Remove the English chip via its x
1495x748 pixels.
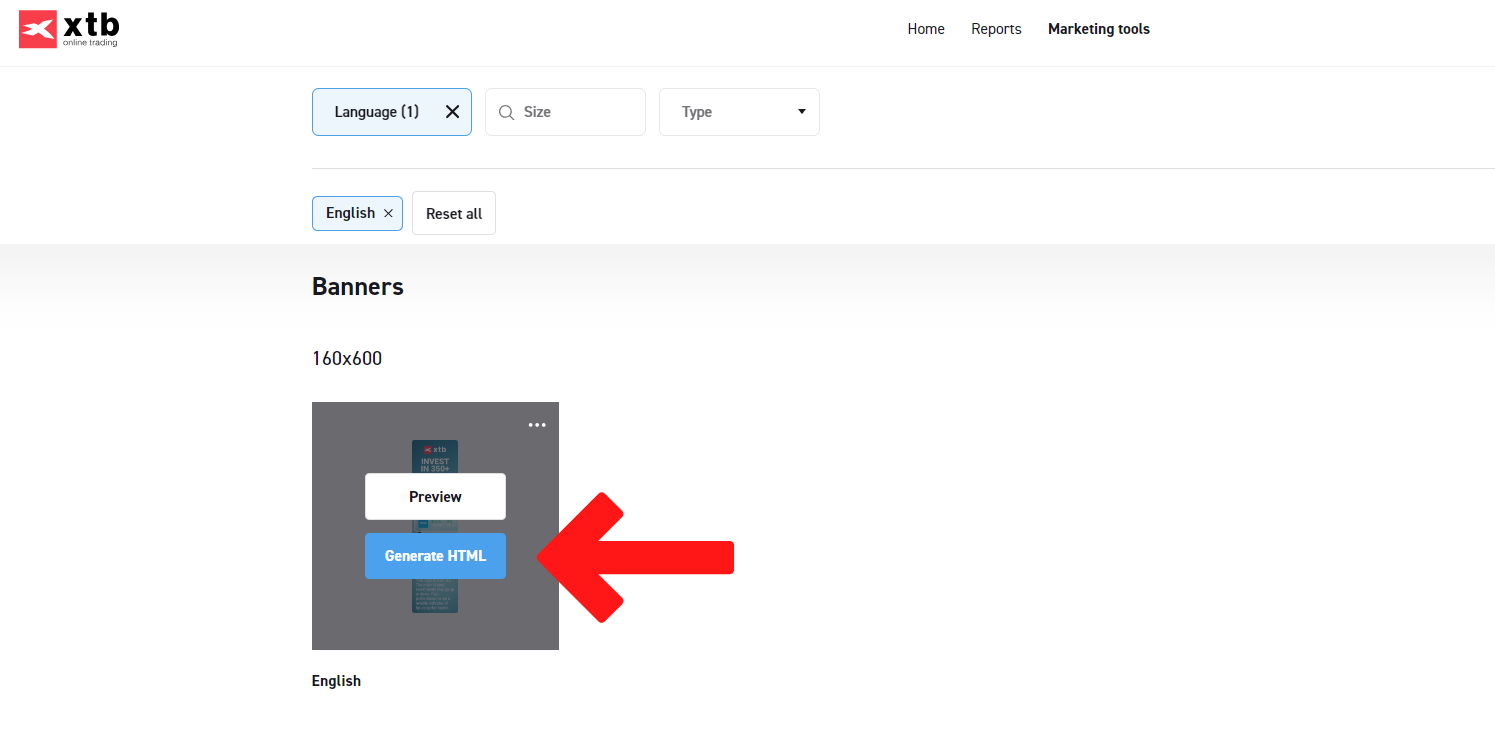388,214
